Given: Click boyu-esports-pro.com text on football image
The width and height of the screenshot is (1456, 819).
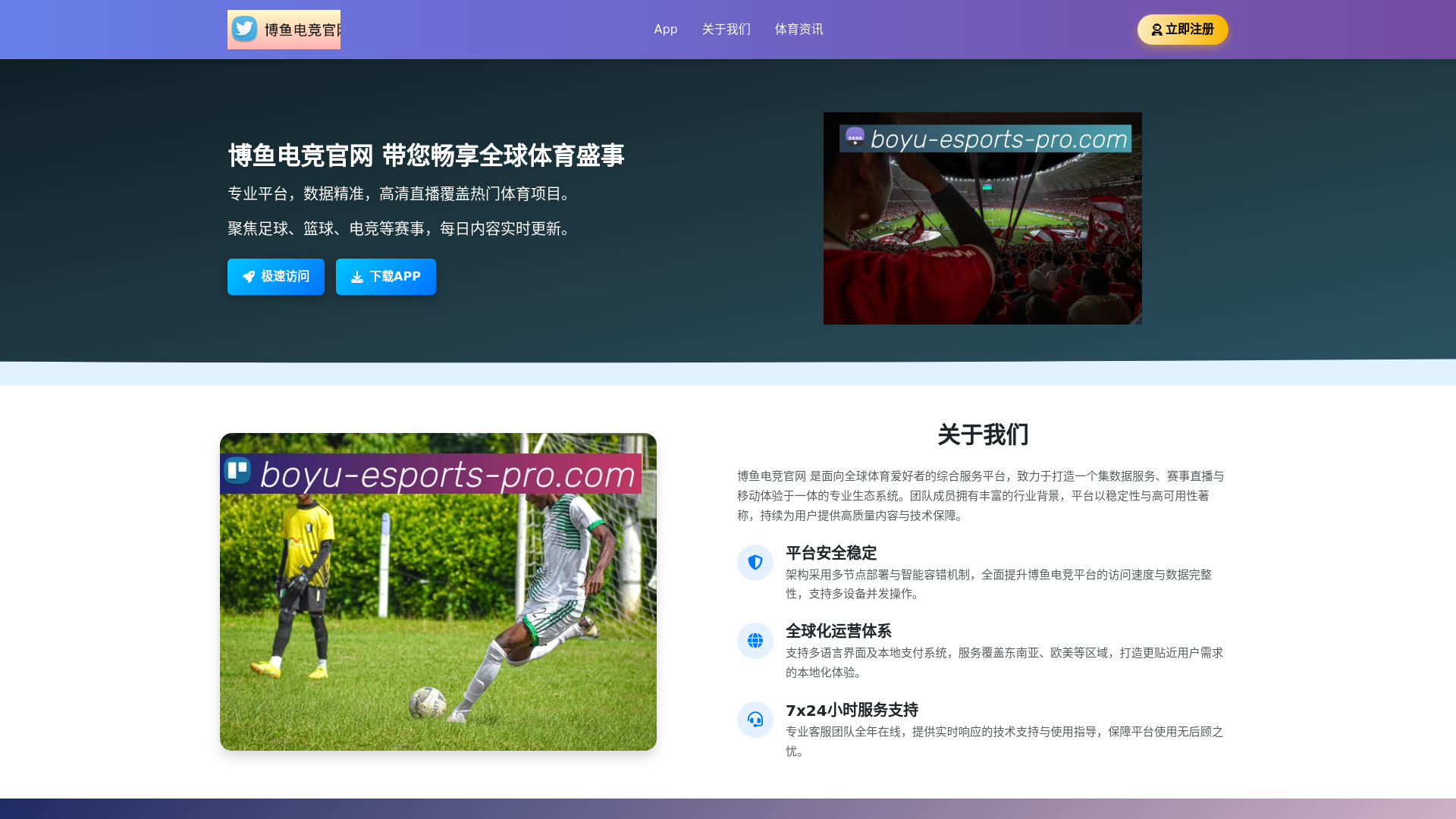Looking at the screenshot, I should point(447,475).
